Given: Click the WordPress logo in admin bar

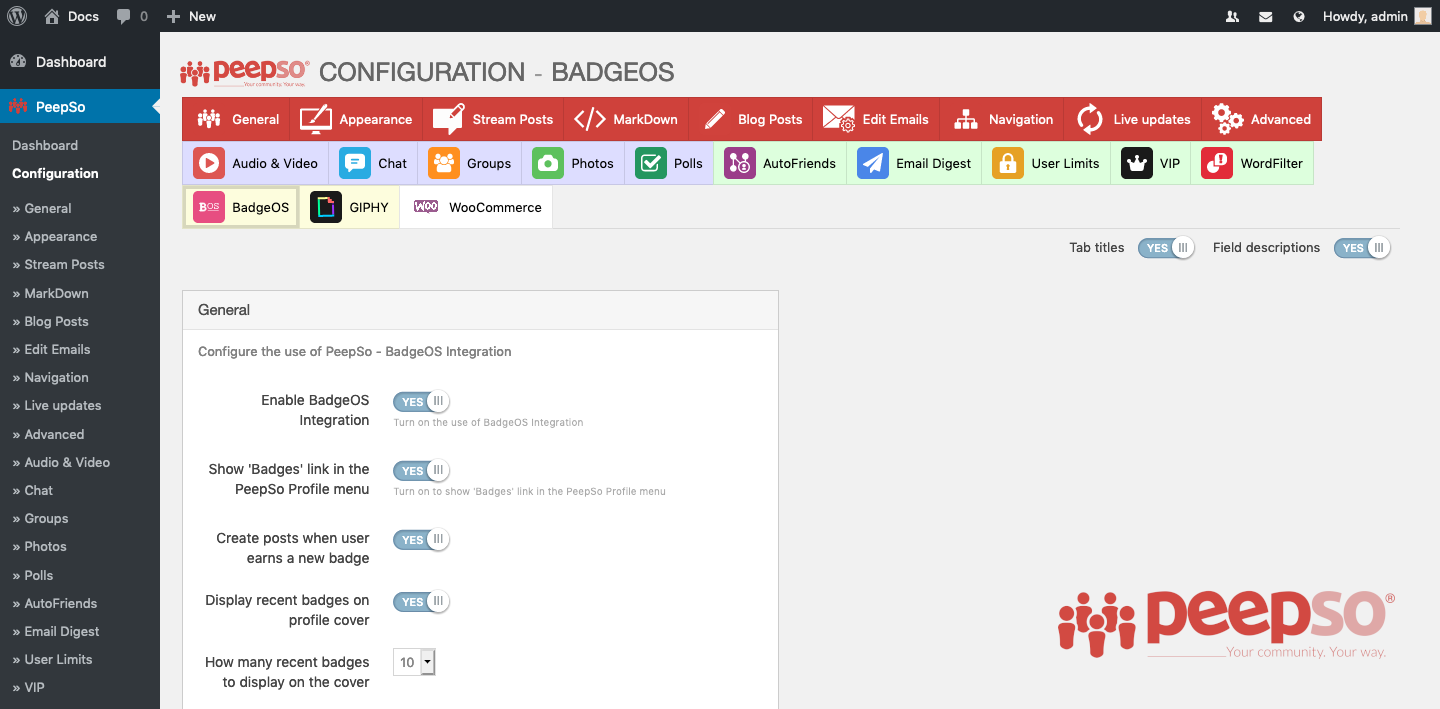Looking at the screenshot, I should pyautogui.click(x=17, y=16).
